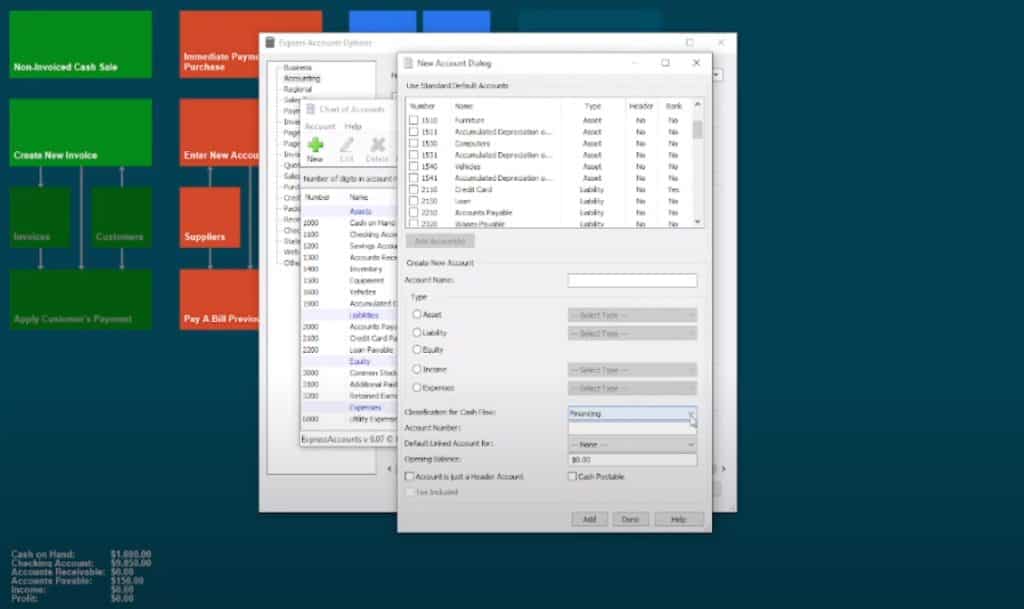Check the box for account 1510 Furniture
Viewport: 1024px width, 609px height.
(413, 119)
